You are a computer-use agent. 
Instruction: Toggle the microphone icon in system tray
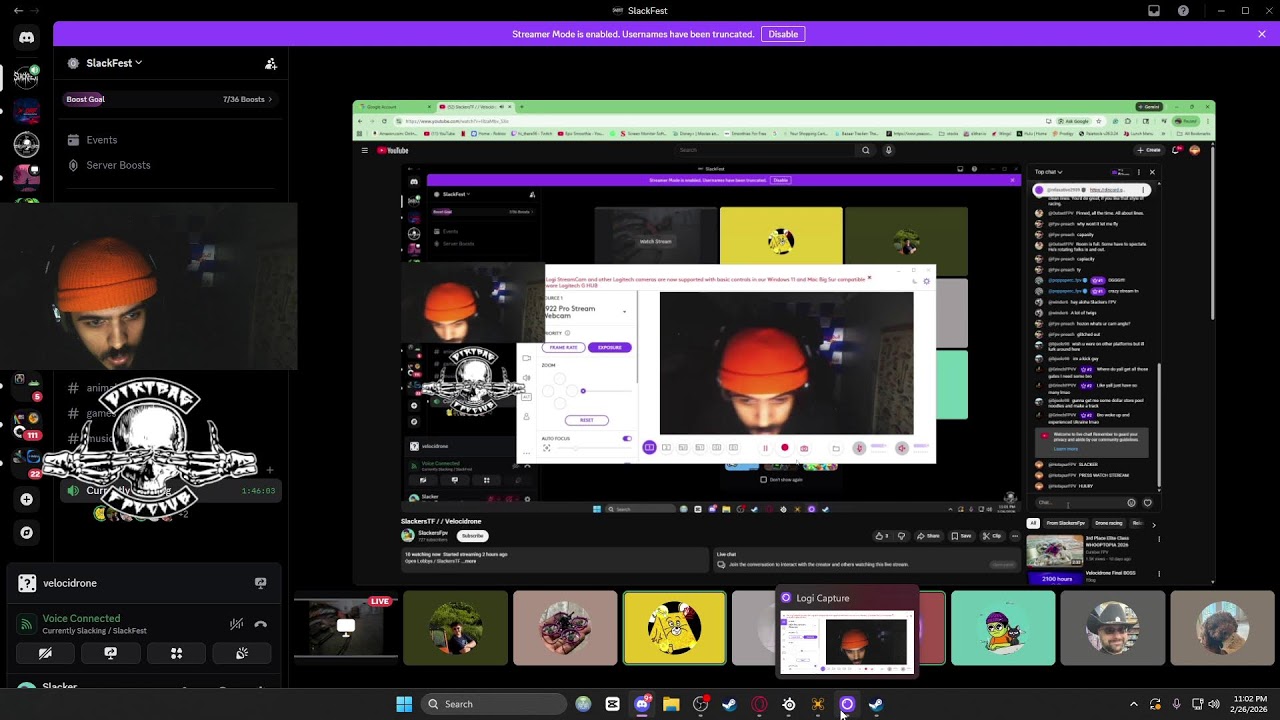point(1176,704)
